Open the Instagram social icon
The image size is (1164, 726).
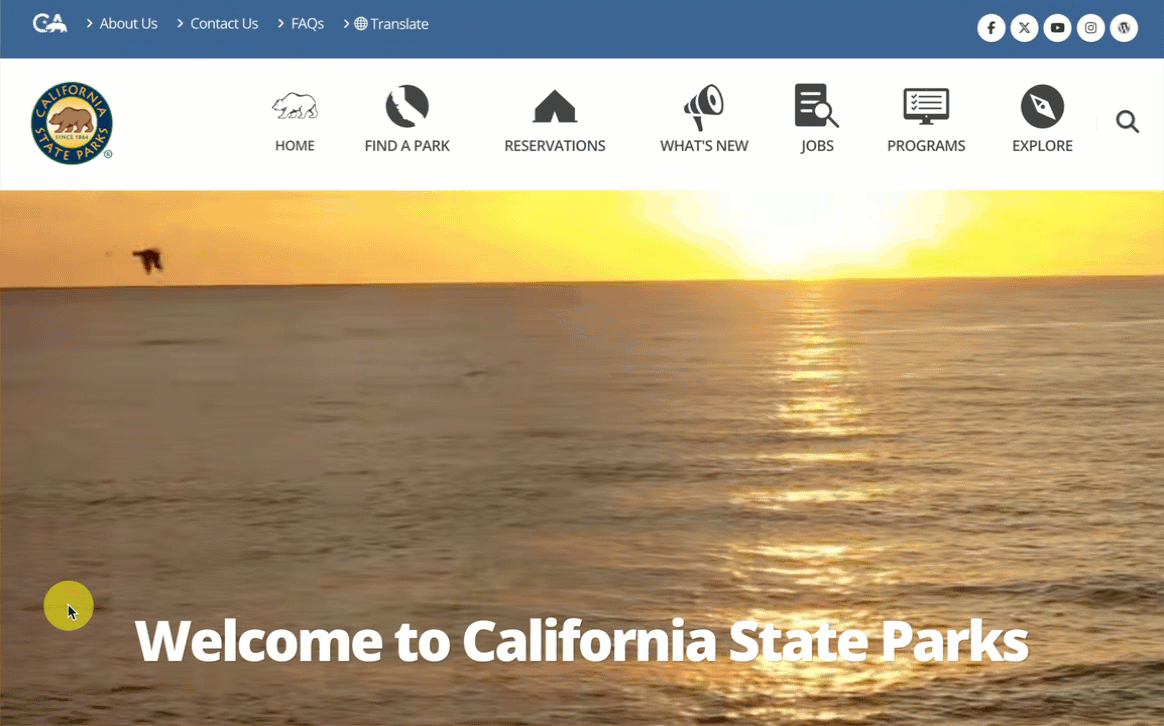click(1091, 28)
